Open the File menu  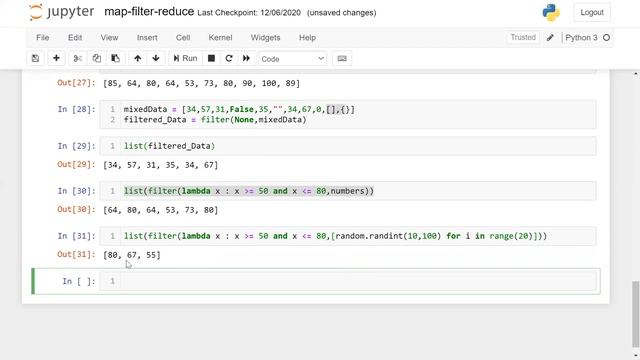click(x=42, y=38)
